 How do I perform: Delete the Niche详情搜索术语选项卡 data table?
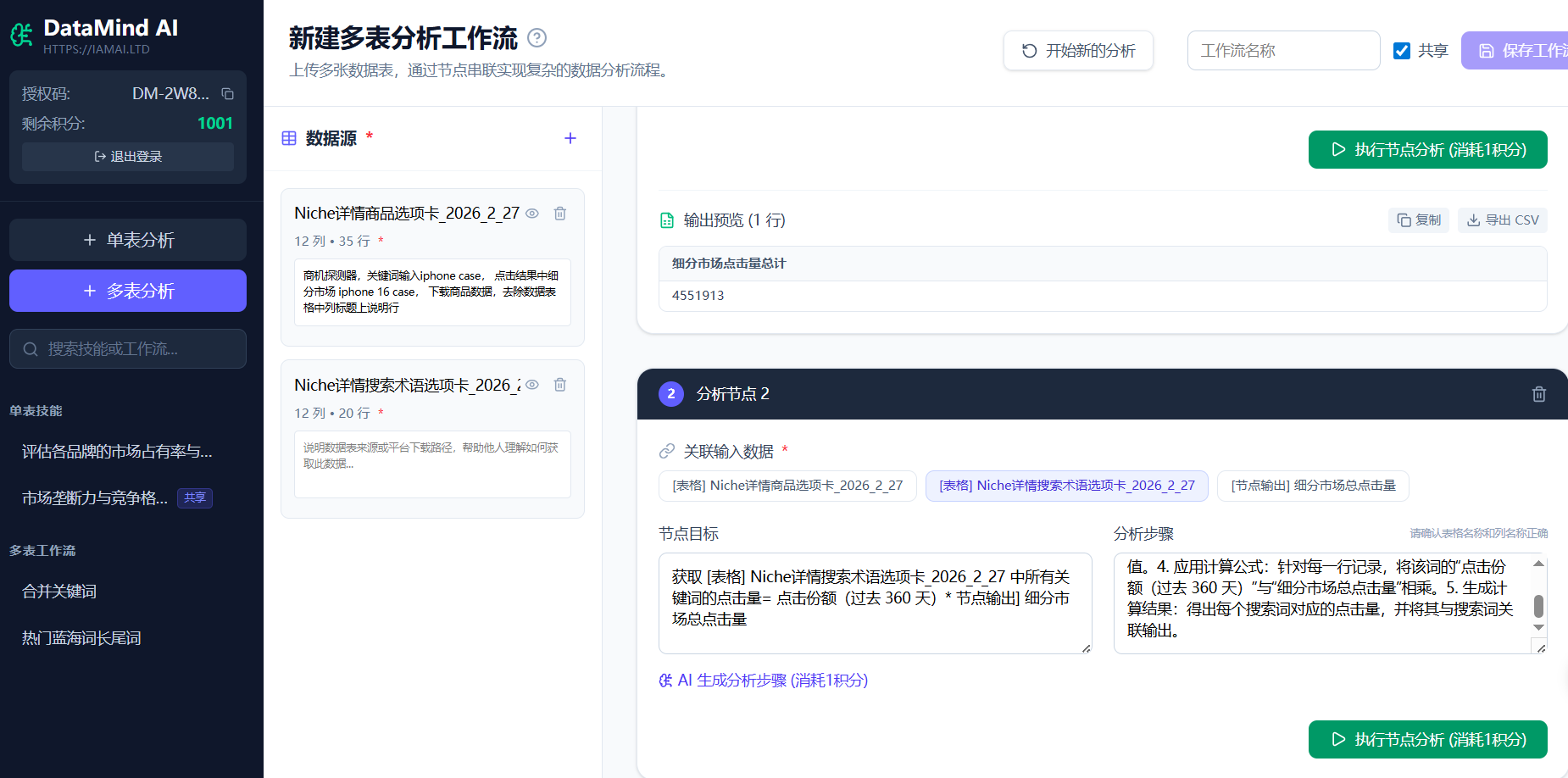coord(560,385)
